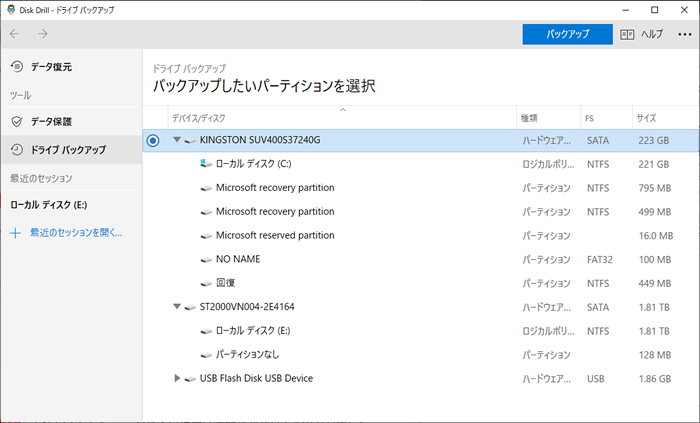Select the パーティションなし row
Screen dimensions: 700x423
click(x=421, y=355)
